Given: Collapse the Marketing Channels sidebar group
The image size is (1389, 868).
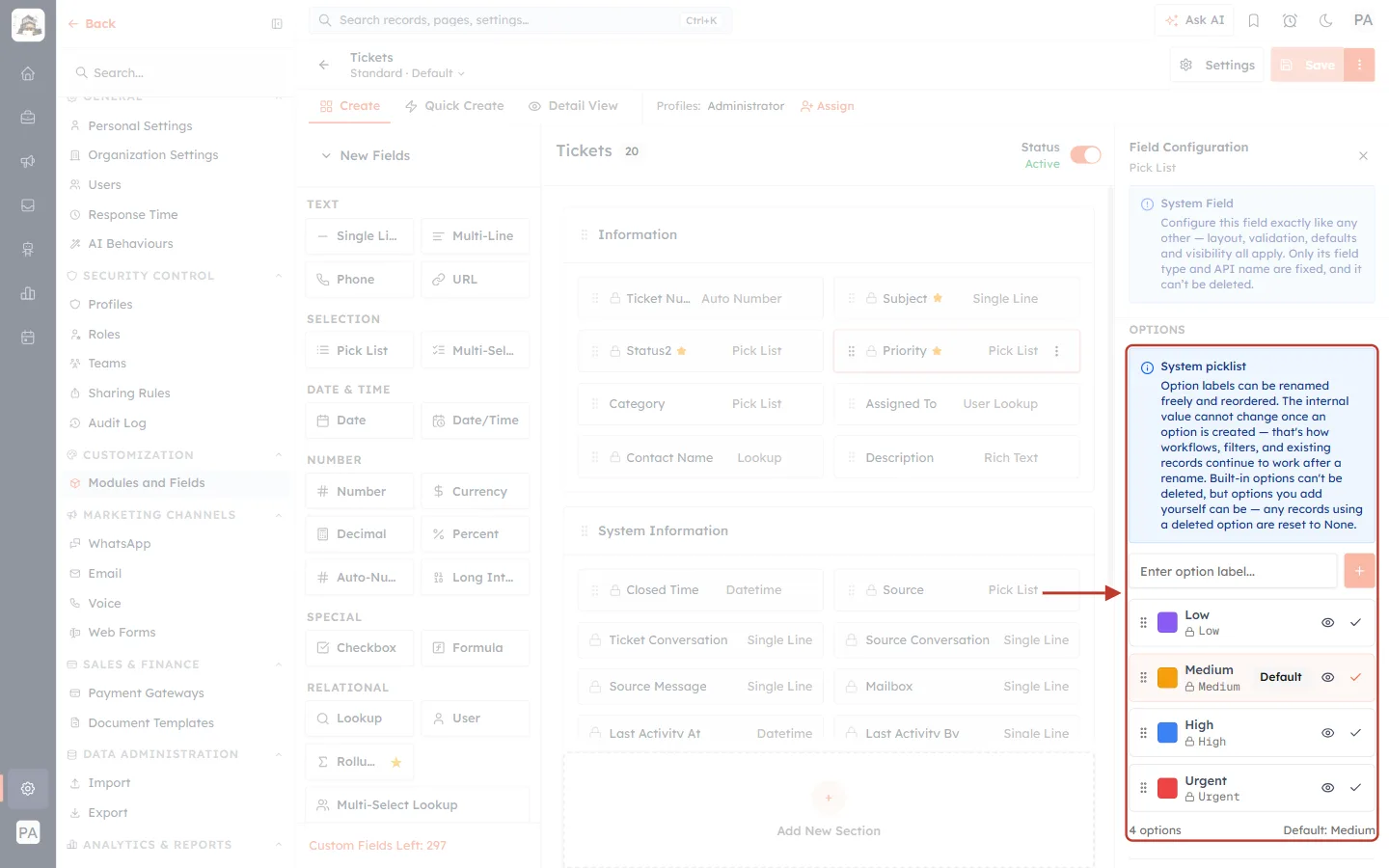Looking at the screenshot, I should tap(278, 515).
